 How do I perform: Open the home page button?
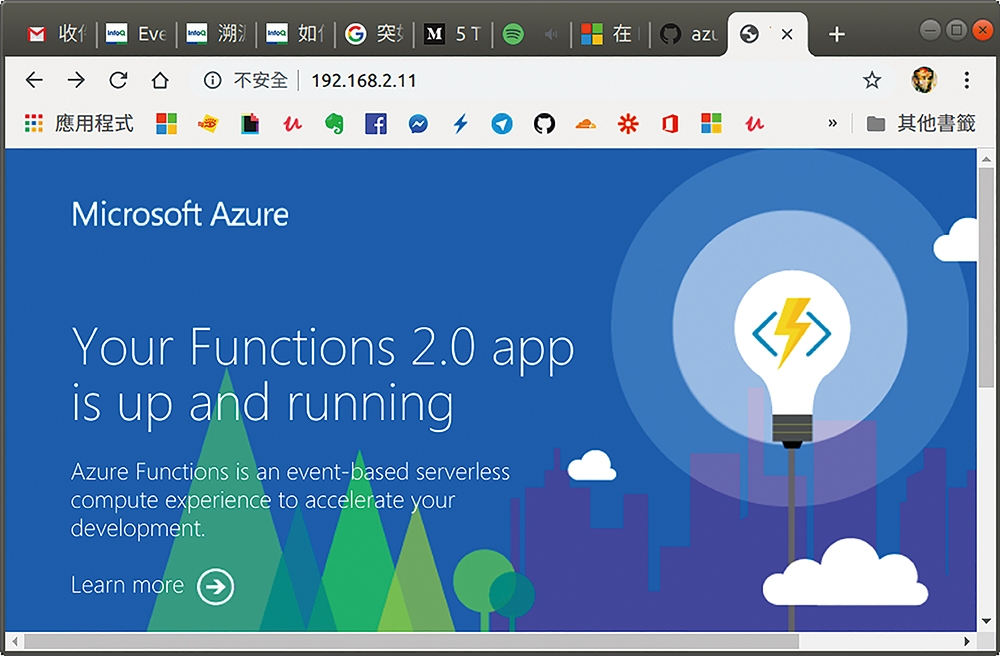pyautogui.click(x=160, y=80)
